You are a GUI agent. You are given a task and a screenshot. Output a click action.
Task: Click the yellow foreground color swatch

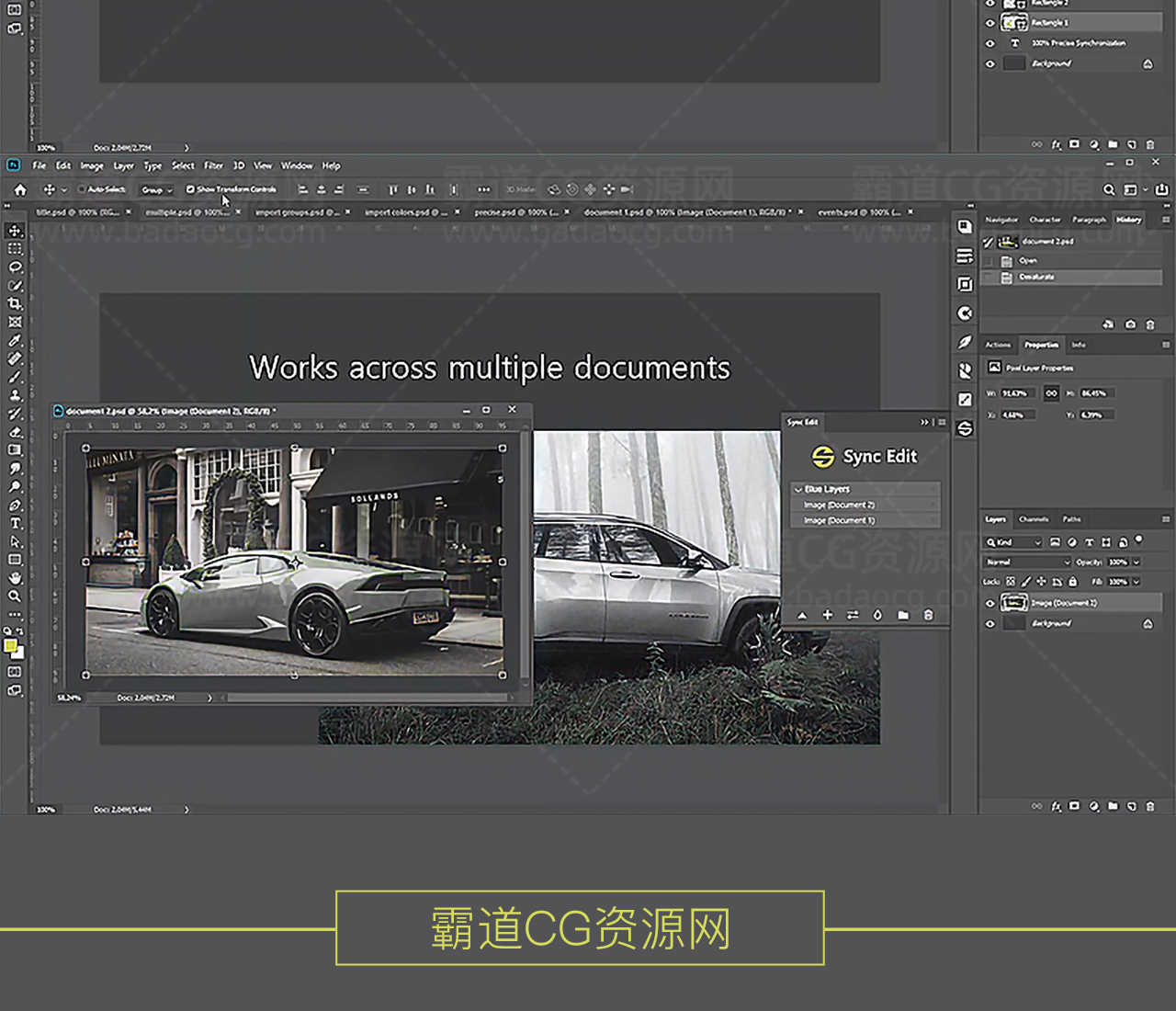(11, 646)
